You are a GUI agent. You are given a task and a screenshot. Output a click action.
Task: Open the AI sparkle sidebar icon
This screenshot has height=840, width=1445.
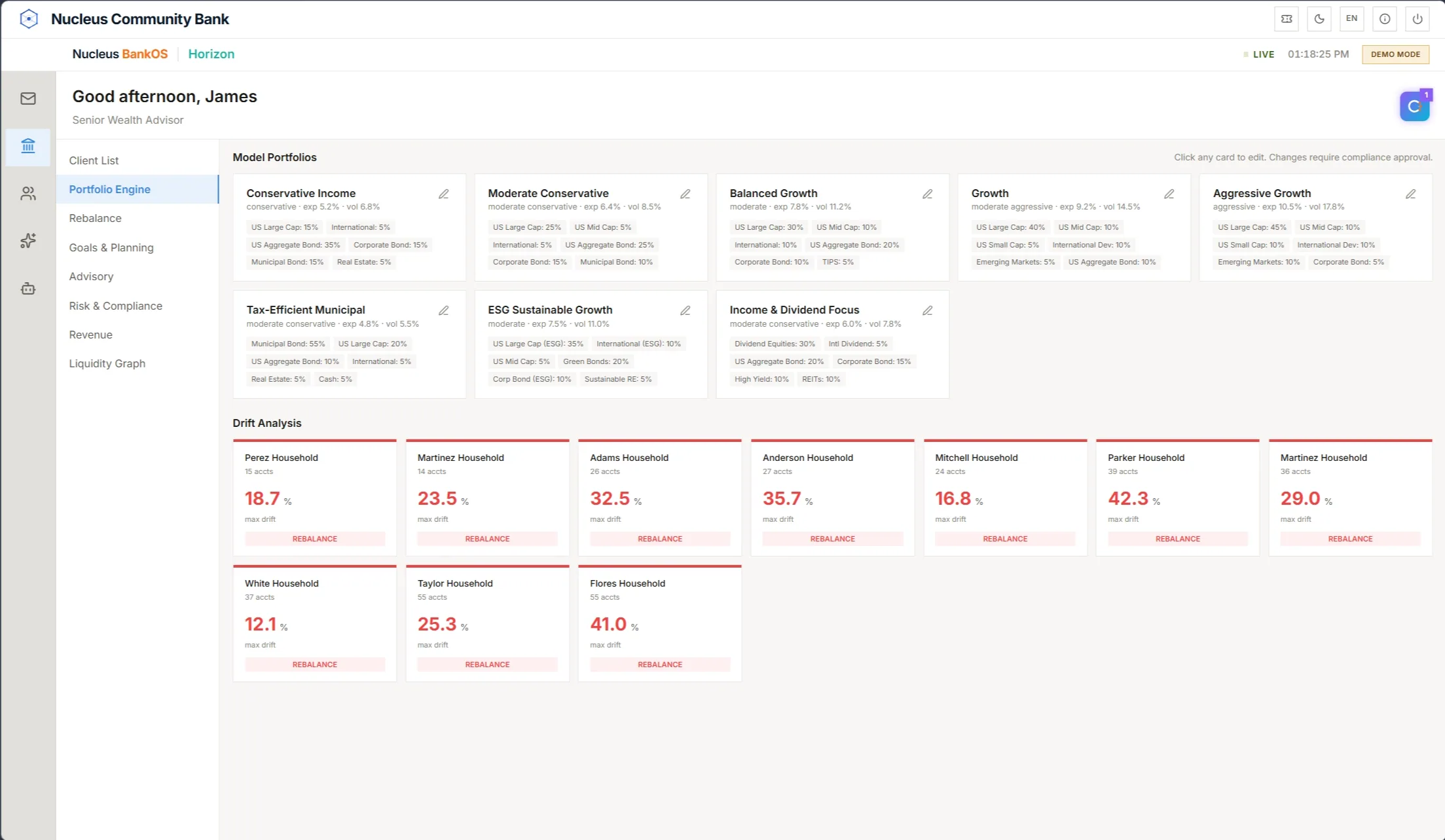[28, 241]
